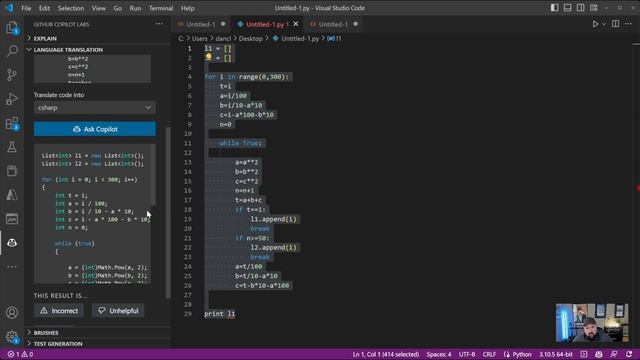640x360 pixels.
Task: Click the translated code output scrollbar
Action: point(153,174)
